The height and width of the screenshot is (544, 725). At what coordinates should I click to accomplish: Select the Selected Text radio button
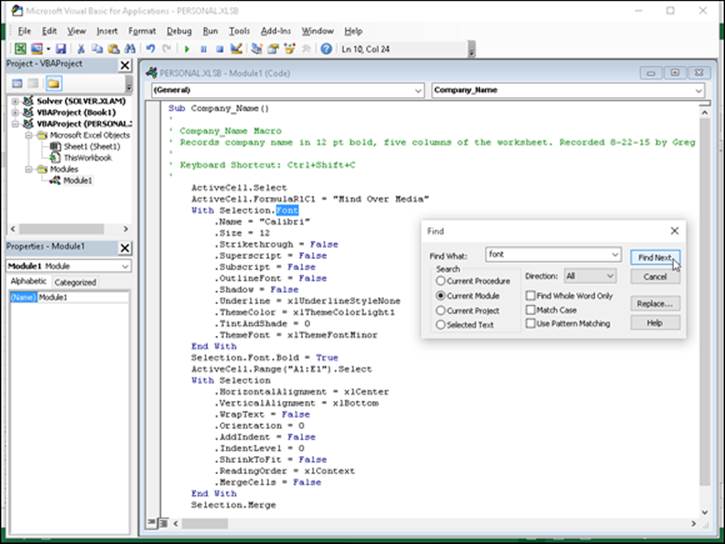[440, 324]
